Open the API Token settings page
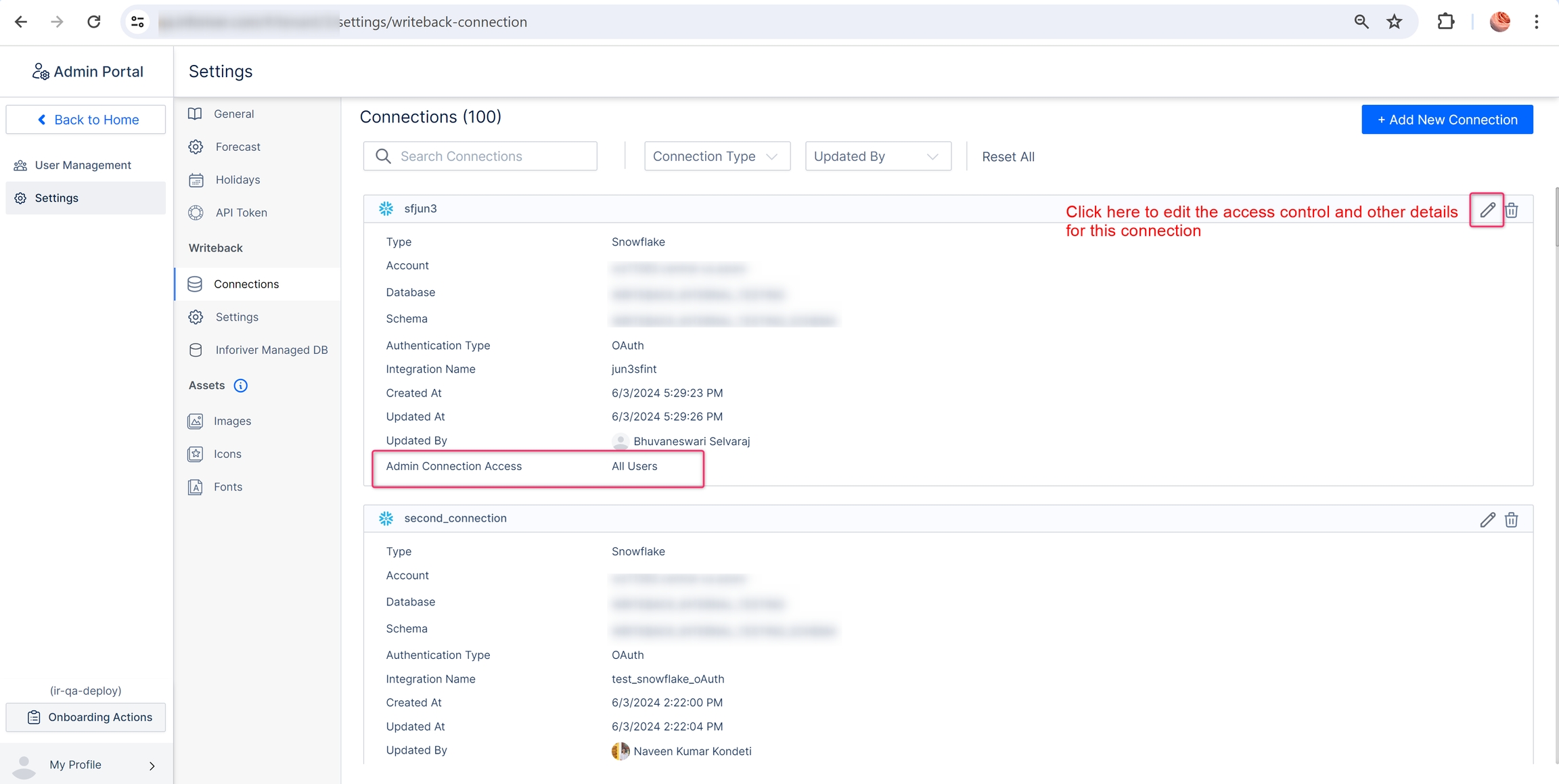Image resolution: width=1559 pixels, height=784 pixels. pyautogui.click(x=241, y=212)
